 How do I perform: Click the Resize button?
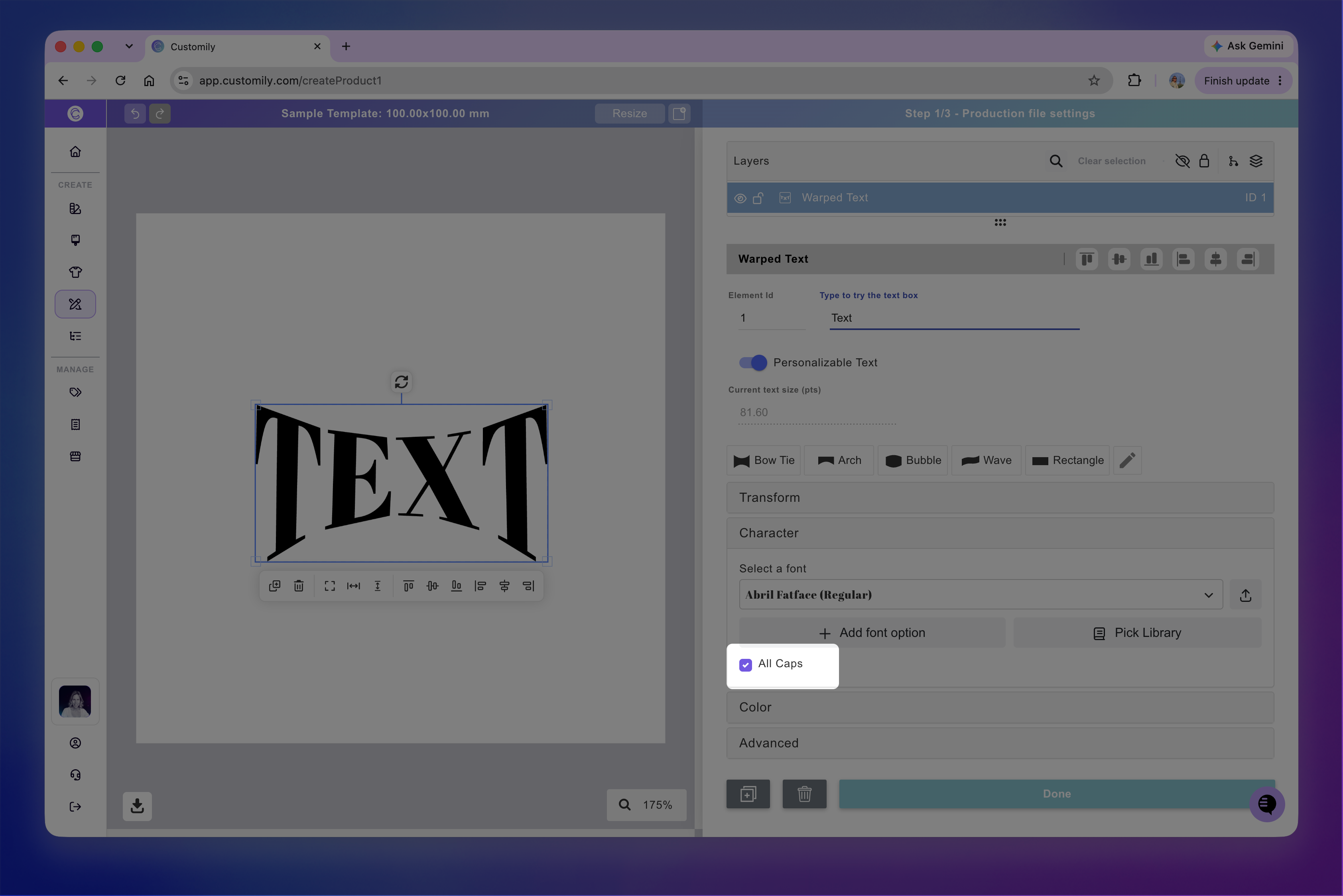(630, 113)
